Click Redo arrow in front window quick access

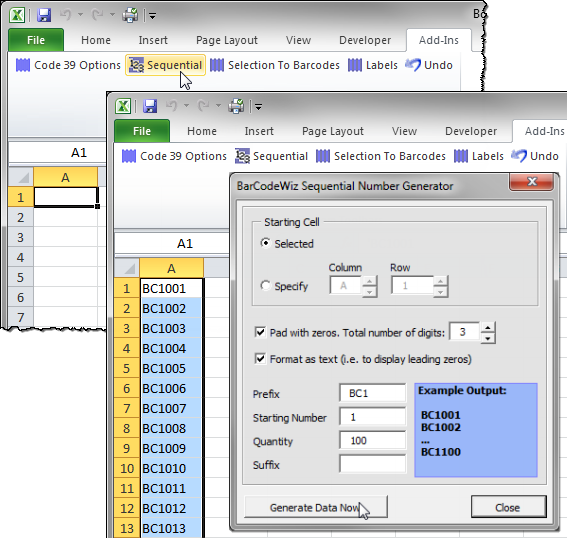pos(203,106)
